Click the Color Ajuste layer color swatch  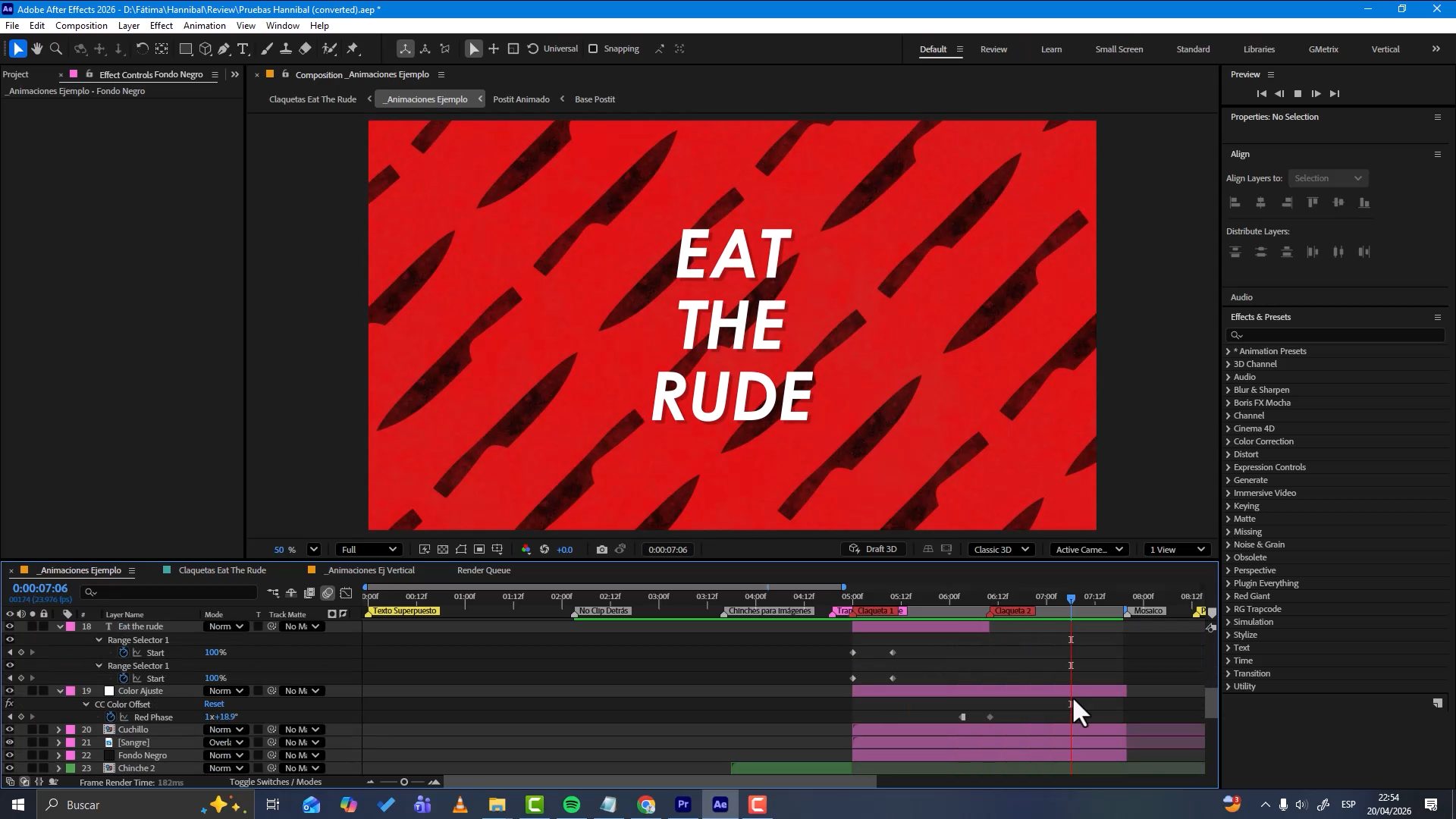click(x=71, y=691)
